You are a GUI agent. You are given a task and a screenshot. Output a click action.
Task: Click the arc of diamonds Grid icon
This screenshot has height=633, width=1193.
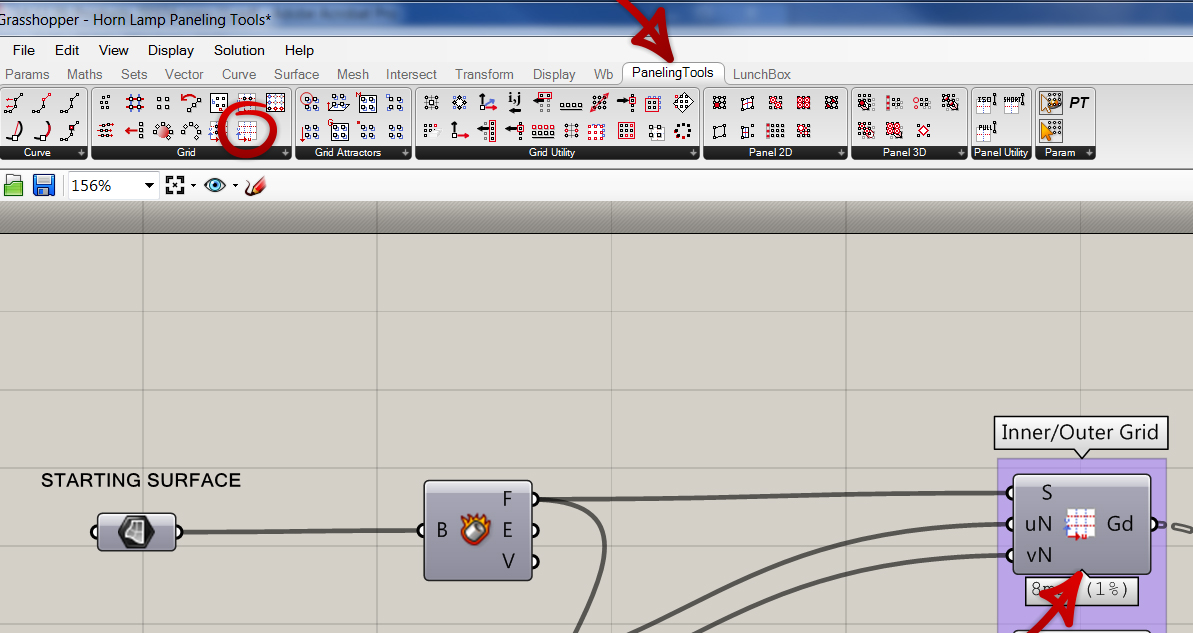pyautogui.click(x=191, y=131)
